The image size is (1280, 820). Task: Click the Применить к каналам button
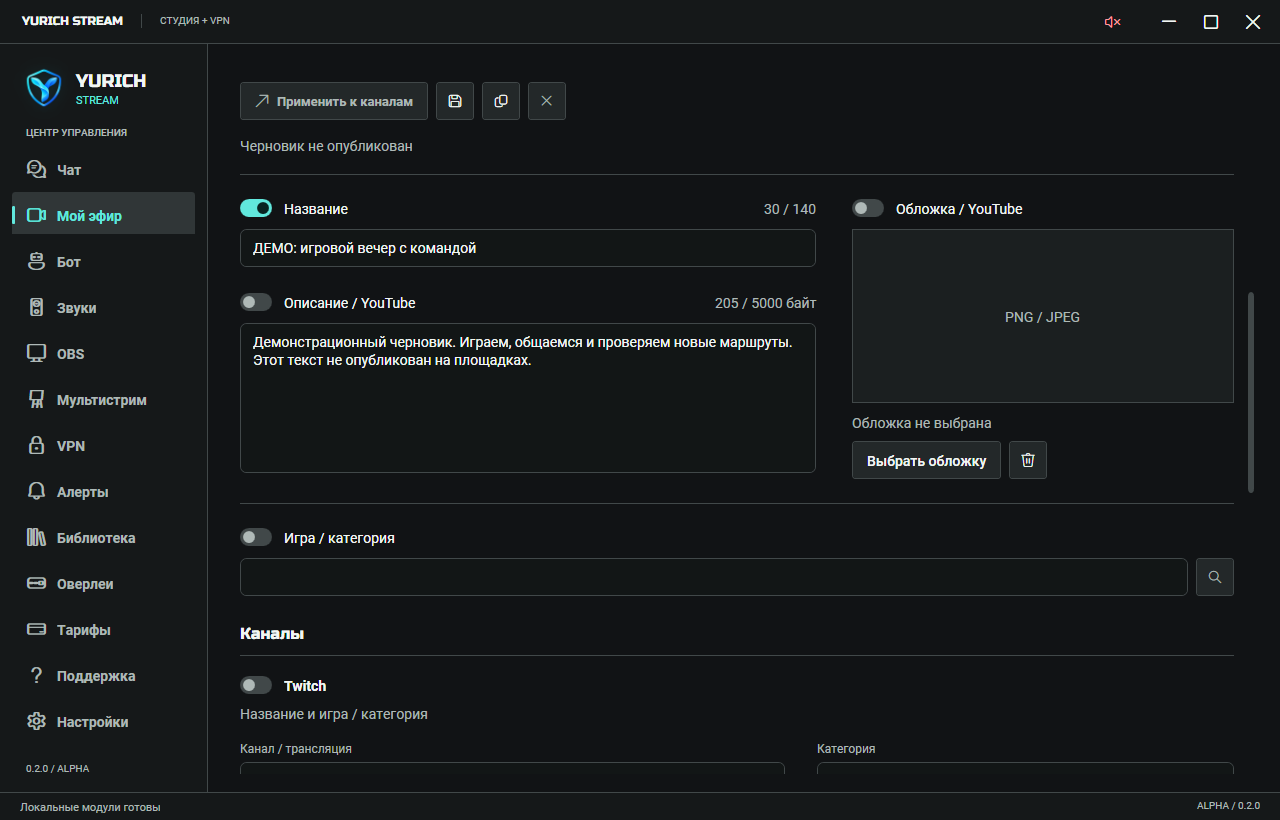click(x=334, y=101)
